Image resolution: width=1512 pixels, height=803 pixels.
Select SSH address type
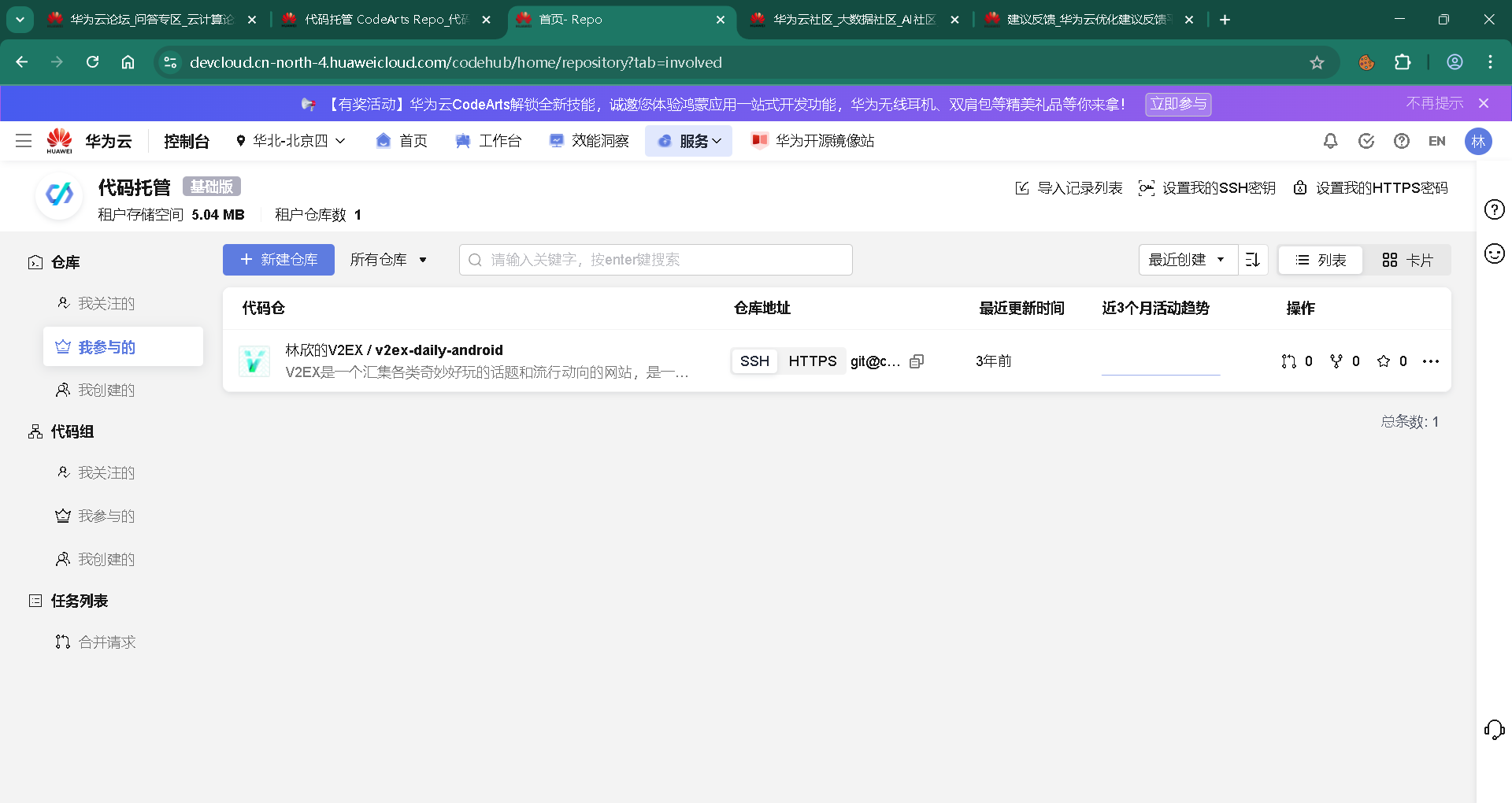pos(754,361)
